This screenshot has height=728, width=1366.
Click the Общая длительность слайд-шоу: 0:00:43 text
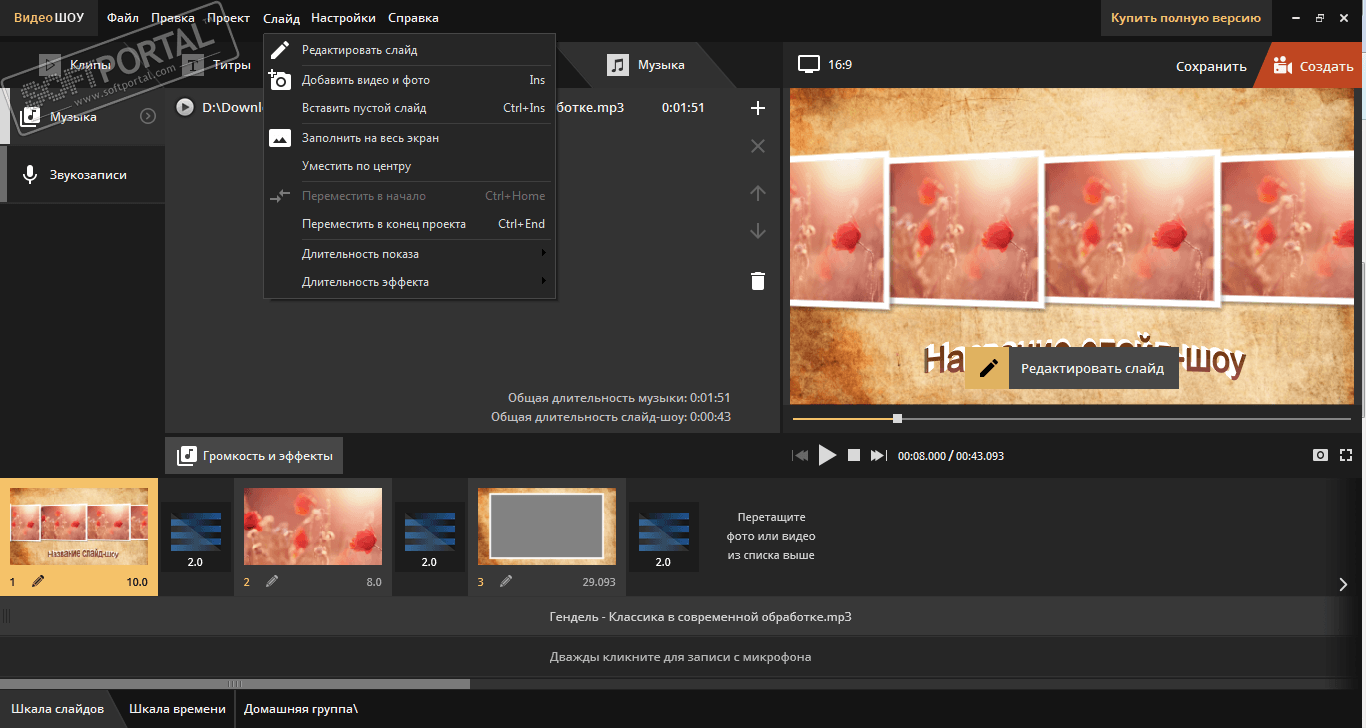tap(611, 416)
